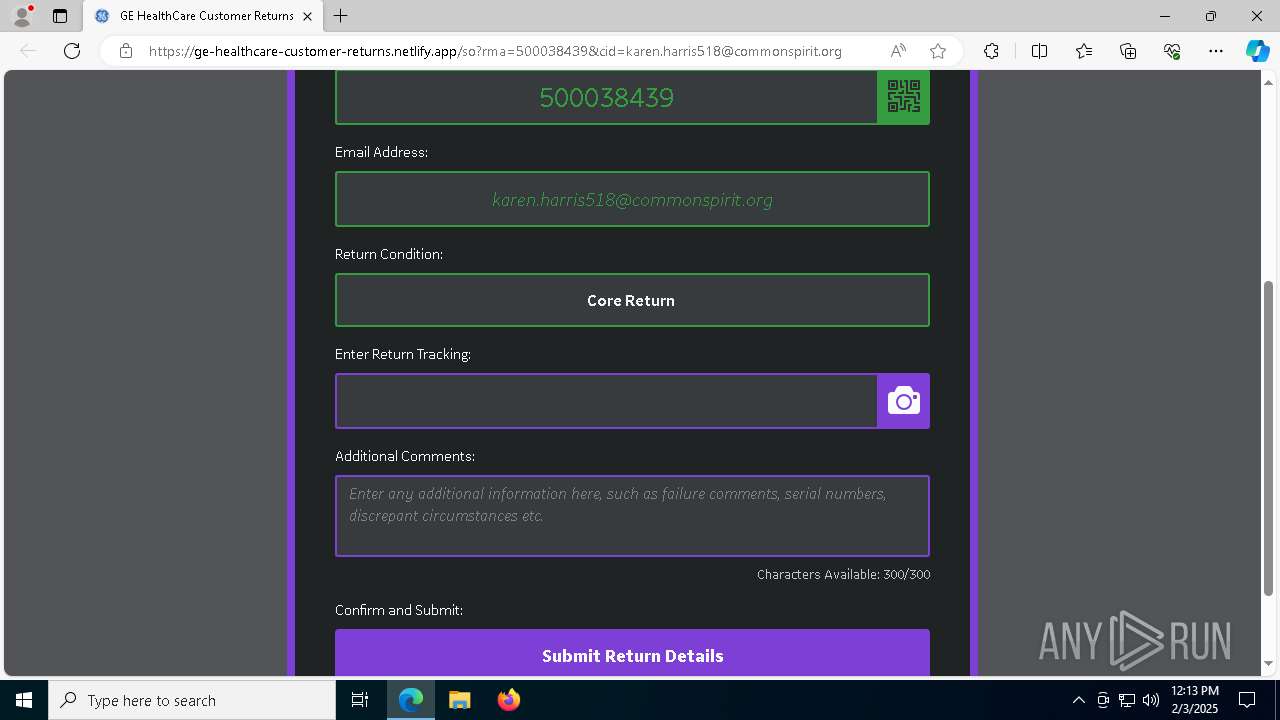Viewport: 1280px width, 720px height.
Task: Restore down the browser window
Action: pos(1211,16)
